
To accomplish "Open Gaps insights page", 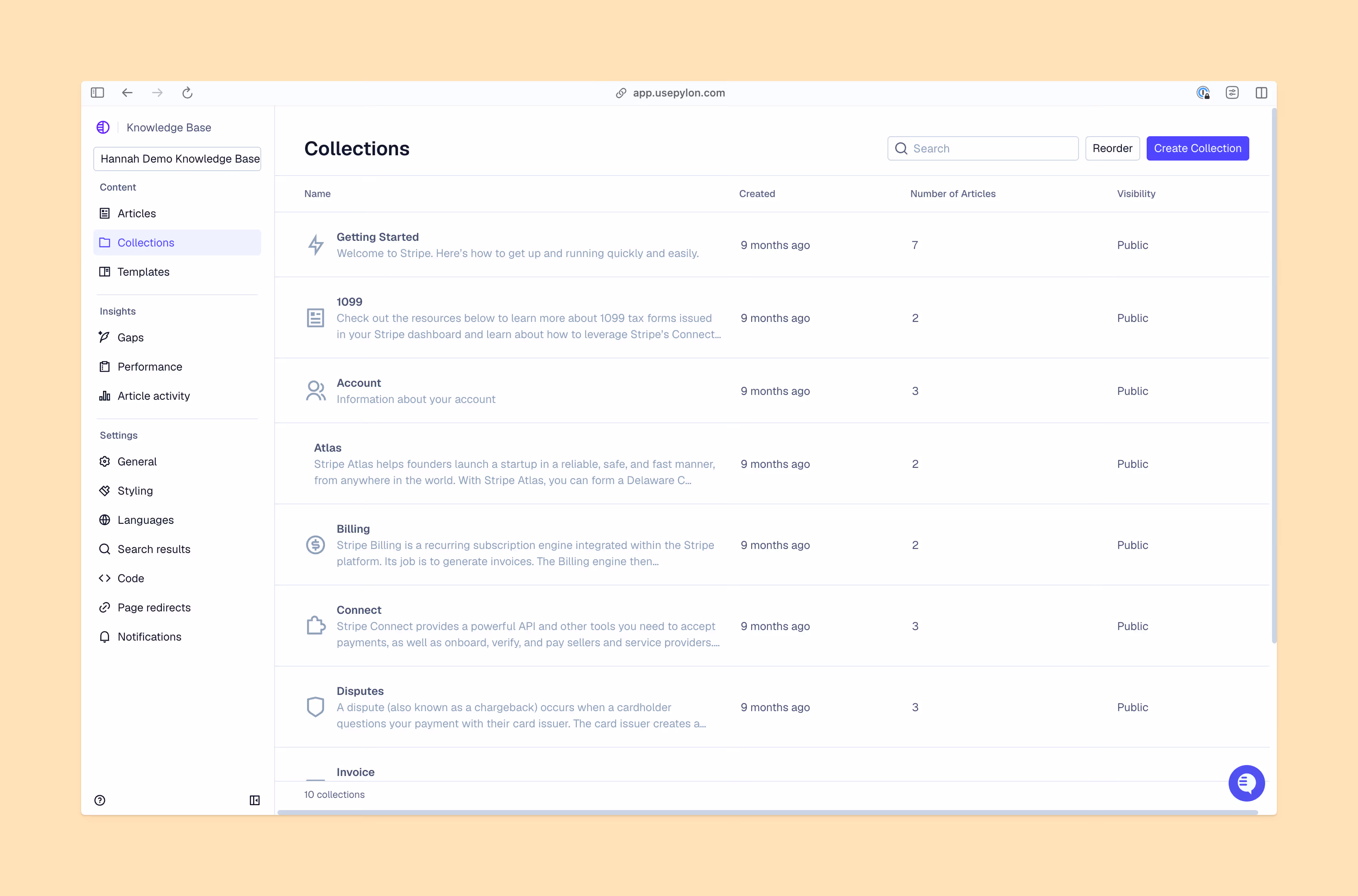I will point(177,337).
